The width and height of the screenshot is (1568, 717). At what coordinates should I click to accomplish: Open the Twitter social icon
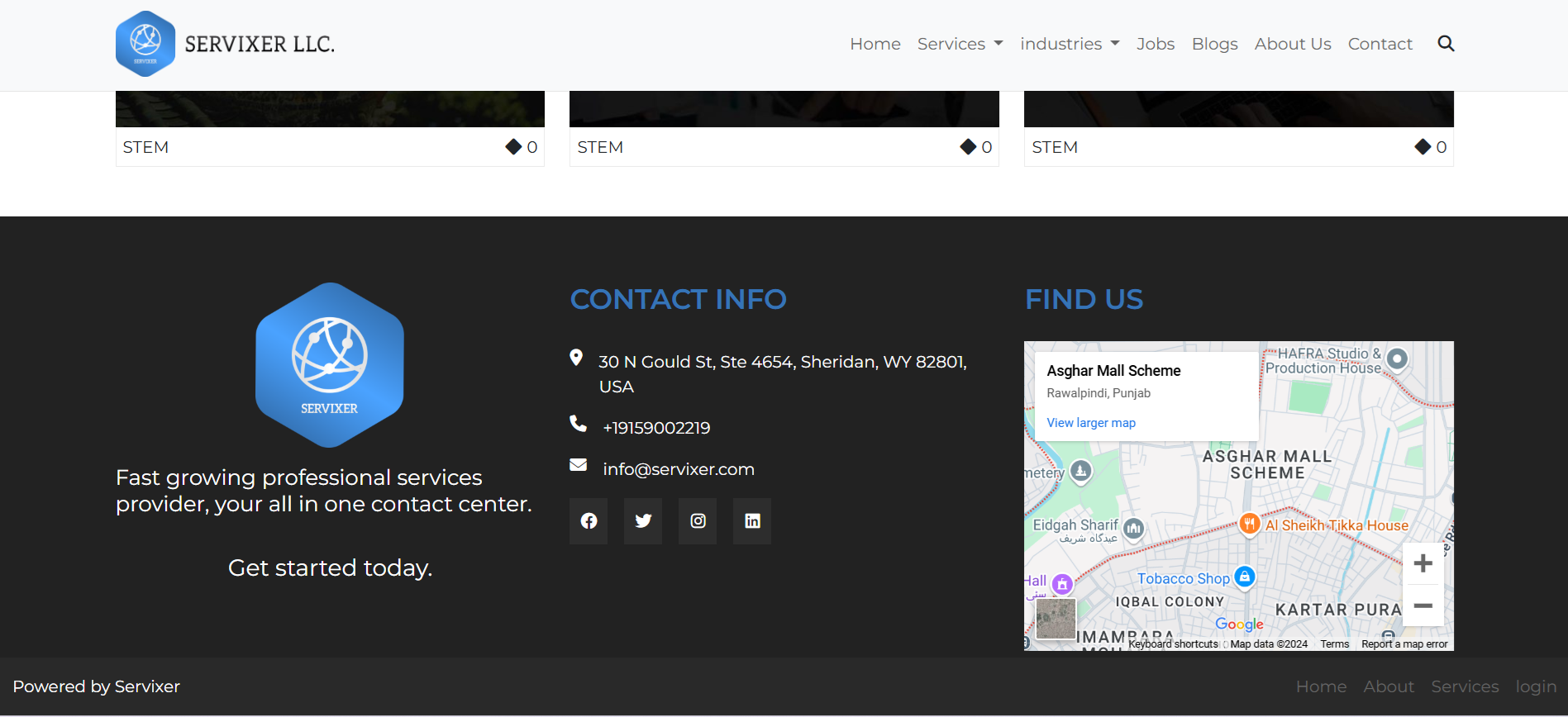coord(643,521)
